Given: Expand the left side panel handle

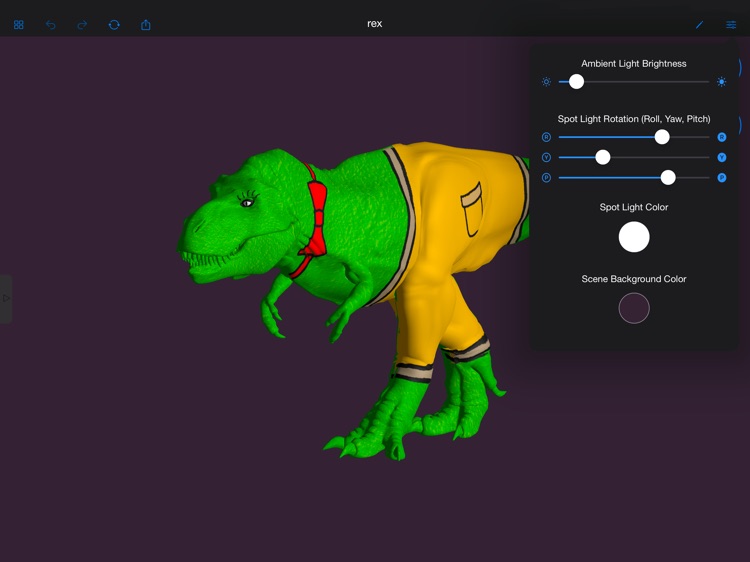Looking at the screenshot, I should point(6,298).
